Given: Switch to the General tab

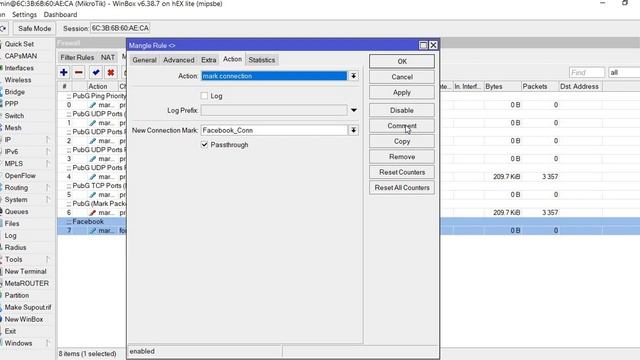Looking at the screenshot, I should (144, 60).
